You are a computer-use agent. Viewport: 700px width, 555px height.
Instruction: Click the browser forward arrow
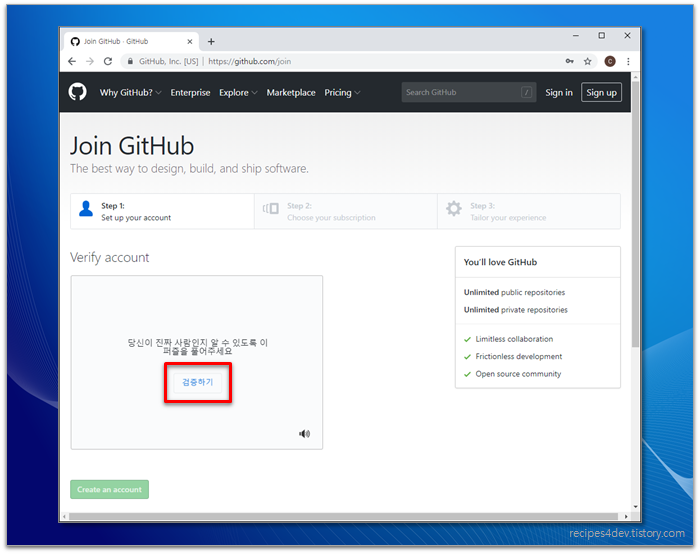pos(90,61)
